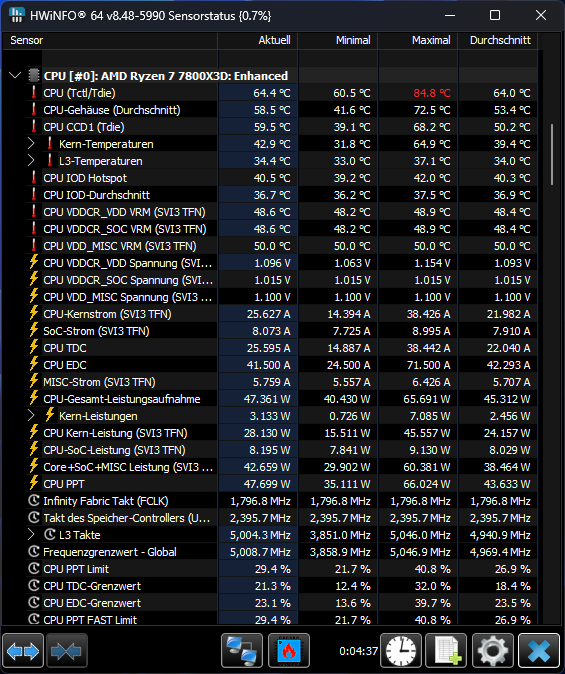Screen dimensions: 565x674
Task: Click clock icon of Infinity Fabric Takt
Action: coord(34,500)
